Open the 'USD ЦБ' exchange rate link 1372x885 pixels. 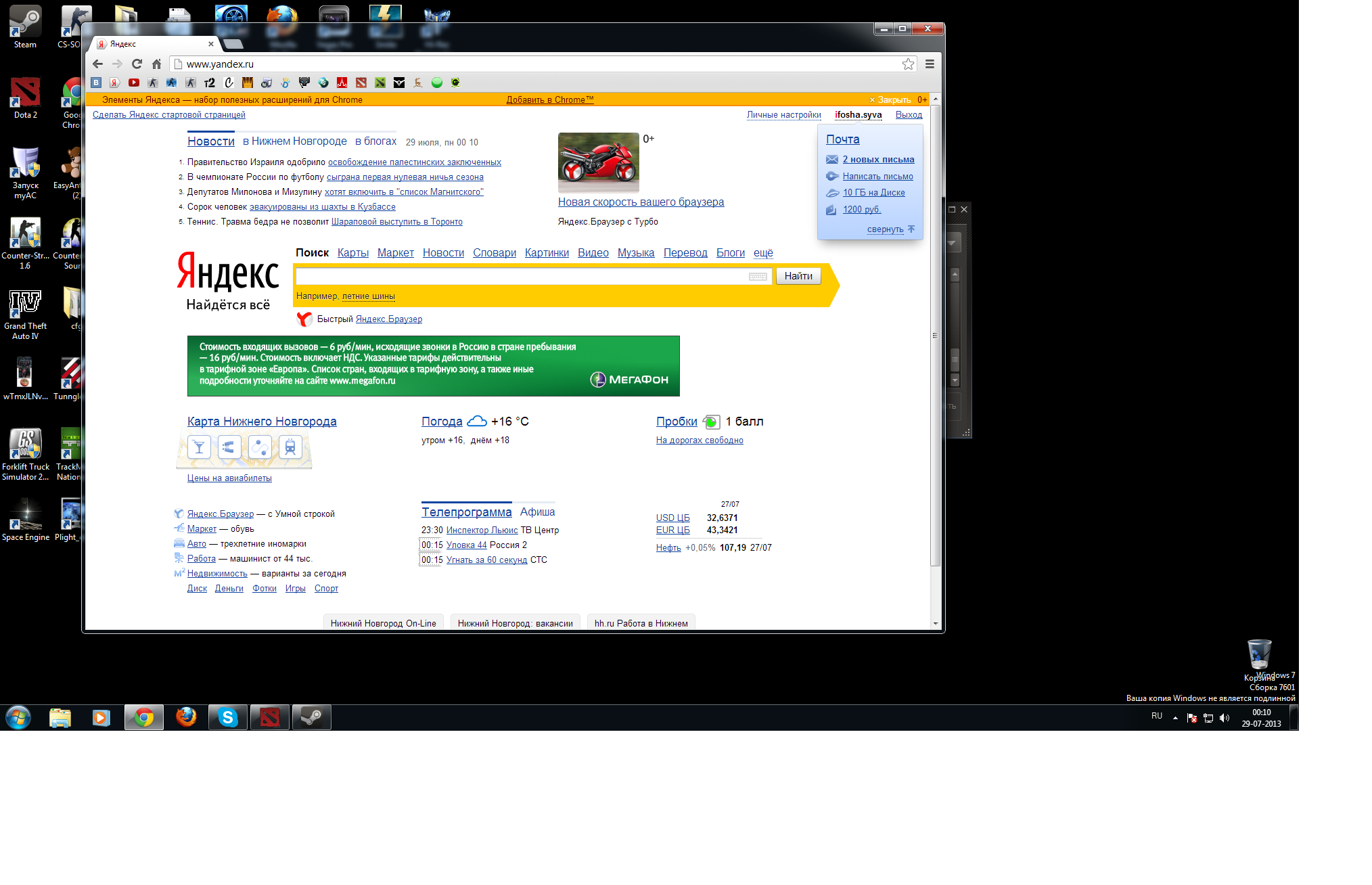click(672, 518)
